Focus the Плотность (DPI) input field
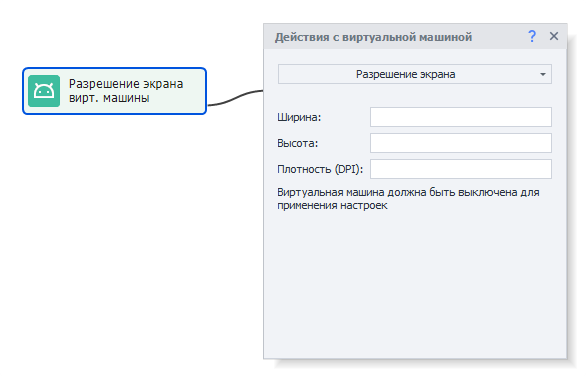 point(461,169)
